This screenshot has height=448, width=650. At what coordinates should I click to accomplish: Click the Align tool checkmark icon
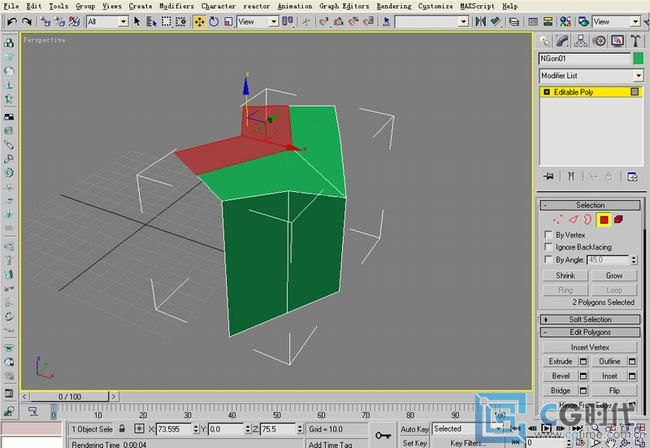495,21
